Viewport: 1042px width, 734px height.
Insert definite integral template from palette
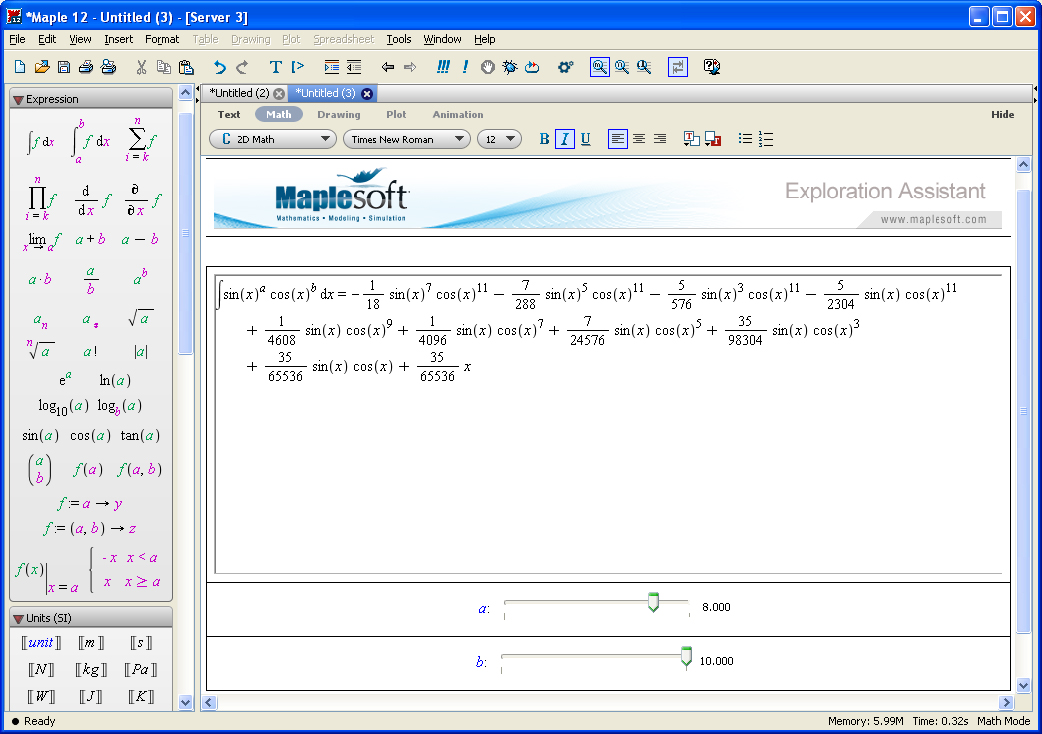91,141
